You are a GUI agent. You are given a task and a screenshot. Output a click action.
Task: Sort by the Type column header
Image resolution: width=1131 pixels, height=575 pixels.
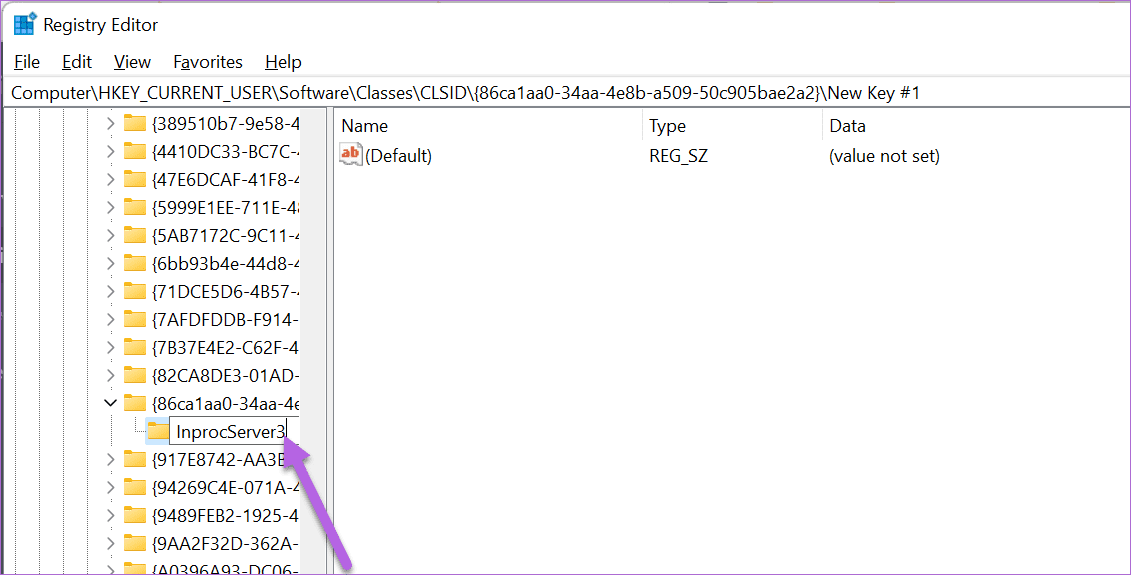[x=731, y=126]
